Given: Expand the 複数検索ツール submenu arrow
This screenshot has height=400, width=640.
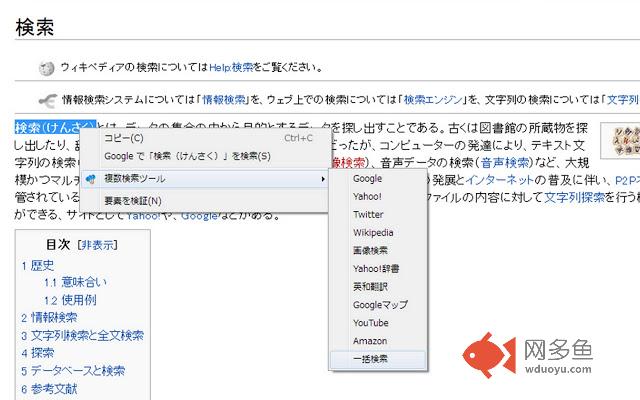Looking at the screenshot, I should tap(322, 179).
